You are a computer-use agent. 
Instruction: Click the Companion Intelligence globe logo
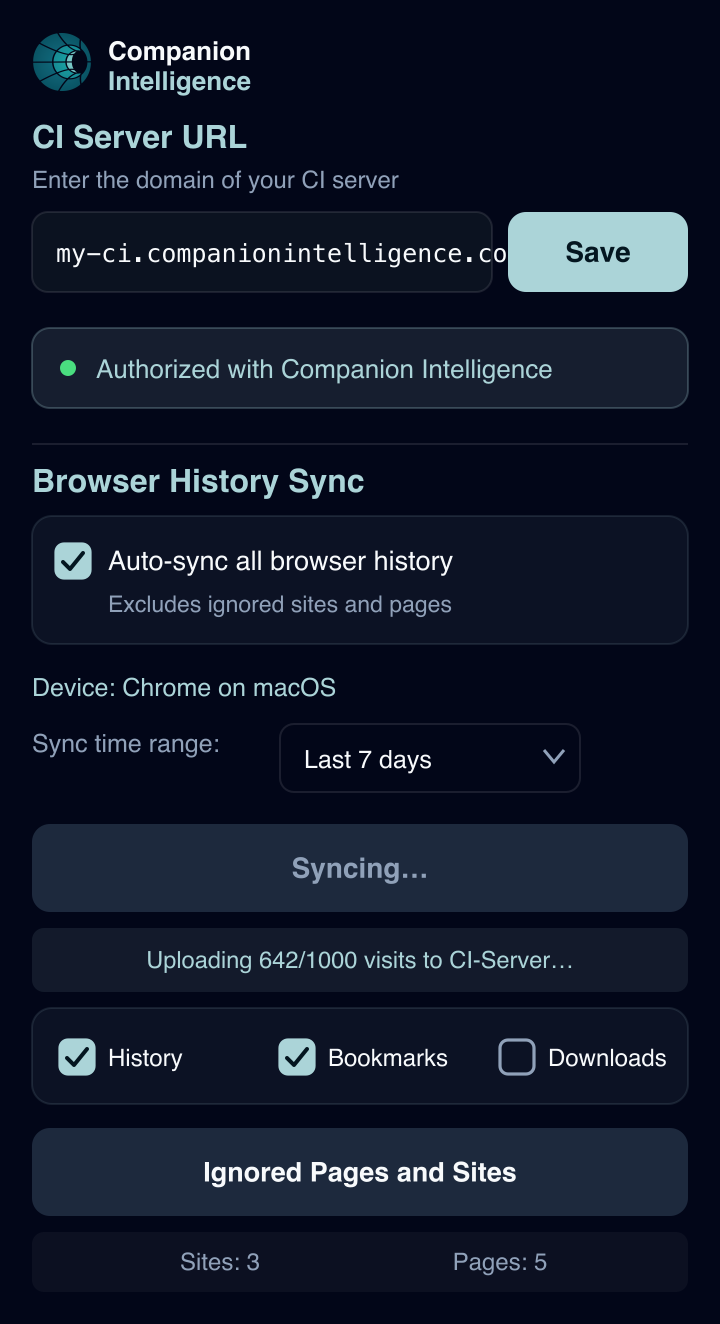(x=62, y=62)
